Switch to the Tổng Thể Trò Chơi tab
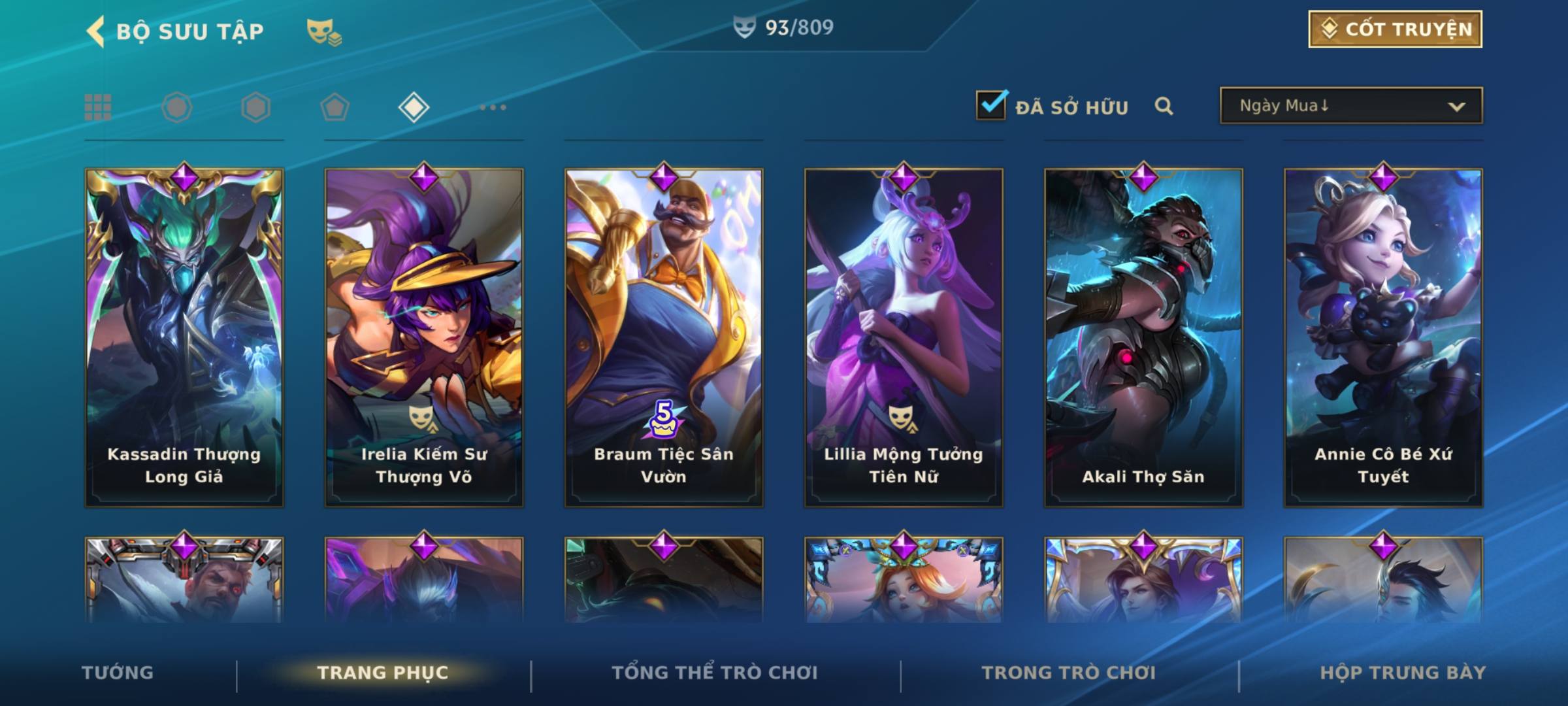 coord(715,673)
